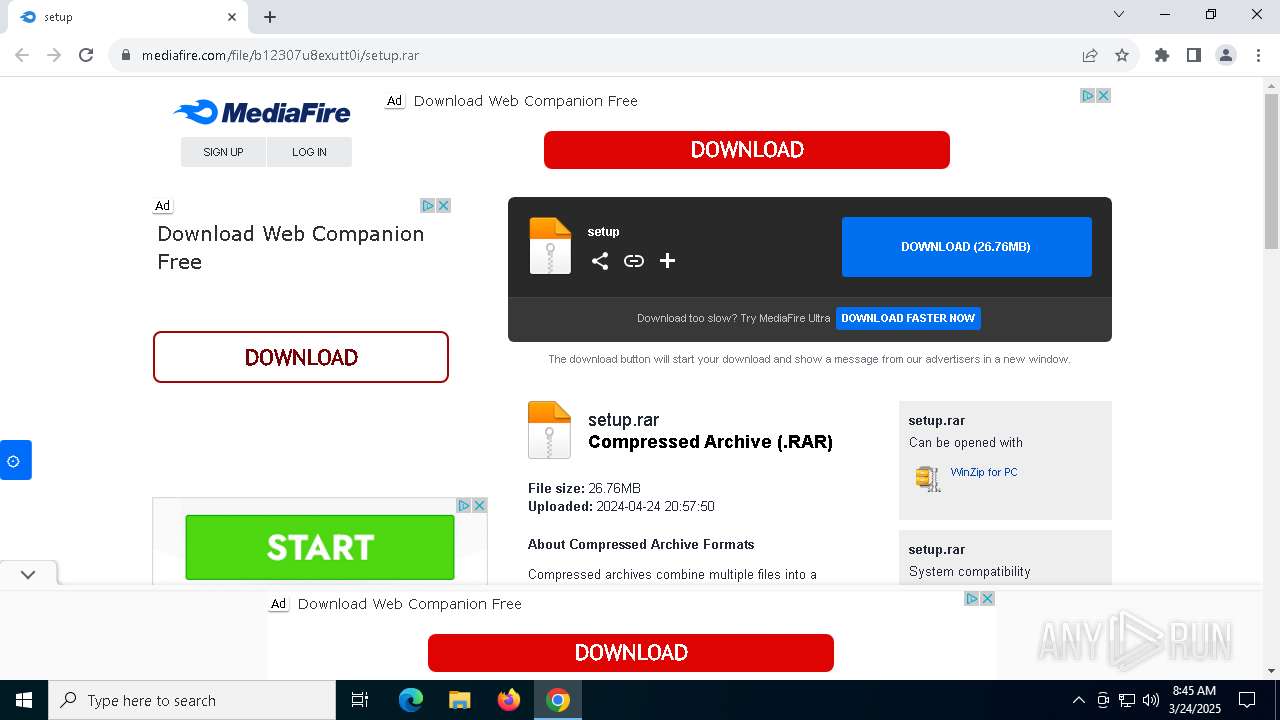Click the Windows search box
Viewport: 1280px width, 720px height.
(x=192, y=700)
